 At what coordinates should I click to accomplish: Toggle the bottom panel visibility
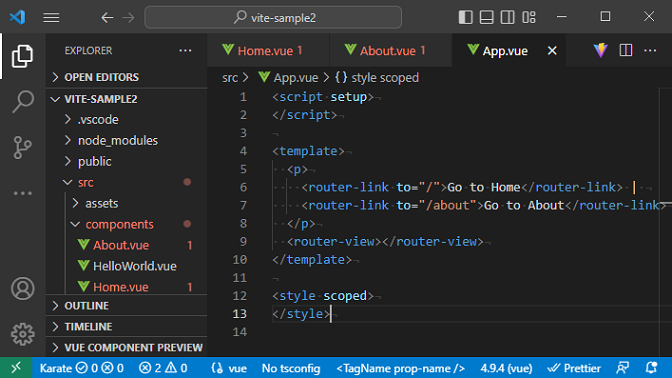point(486,17)
